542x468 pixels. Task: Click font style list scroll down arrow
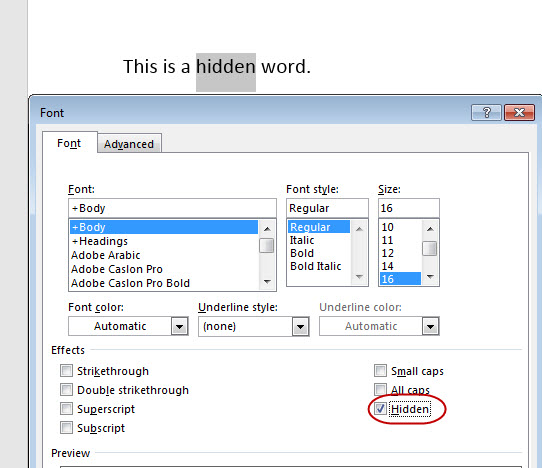(x=359, y=277)
